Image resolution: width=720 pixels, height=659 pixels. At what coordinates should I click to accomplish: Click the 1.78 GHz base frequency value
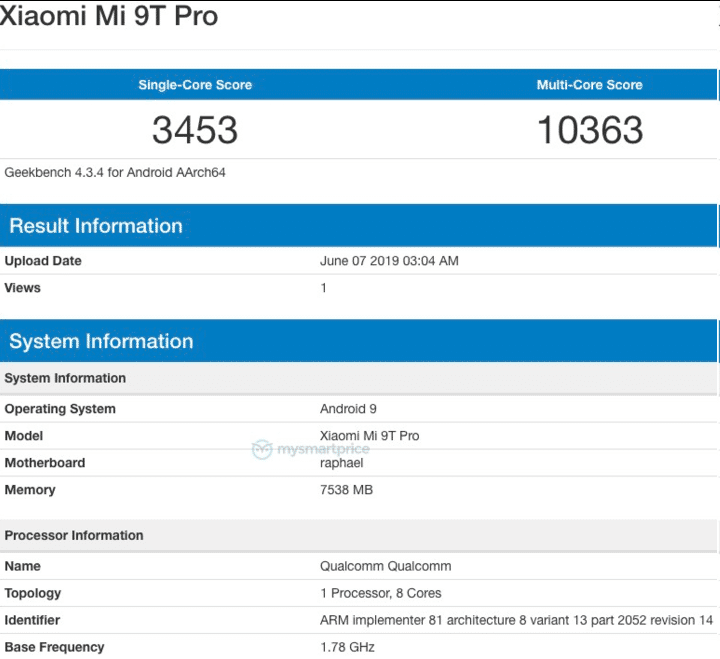point(347,647)
